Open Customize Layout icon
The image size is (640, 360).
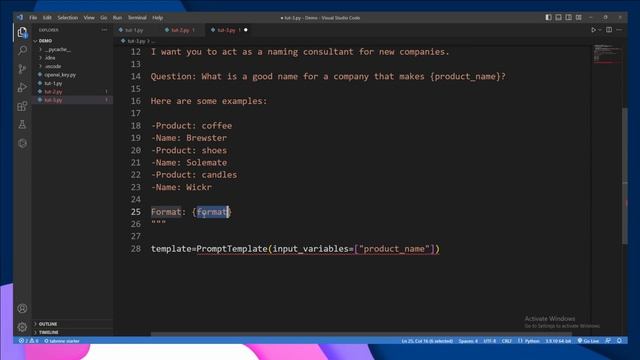pyautogui.click(x=579, y=18)
